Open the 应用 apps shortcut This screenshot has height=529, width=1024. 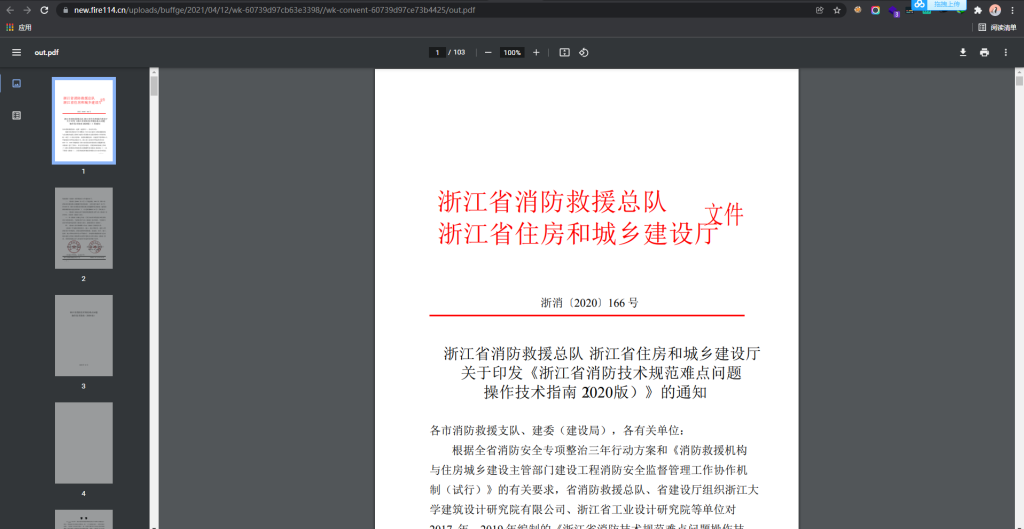pyautogui.click(x=19, y=28)
